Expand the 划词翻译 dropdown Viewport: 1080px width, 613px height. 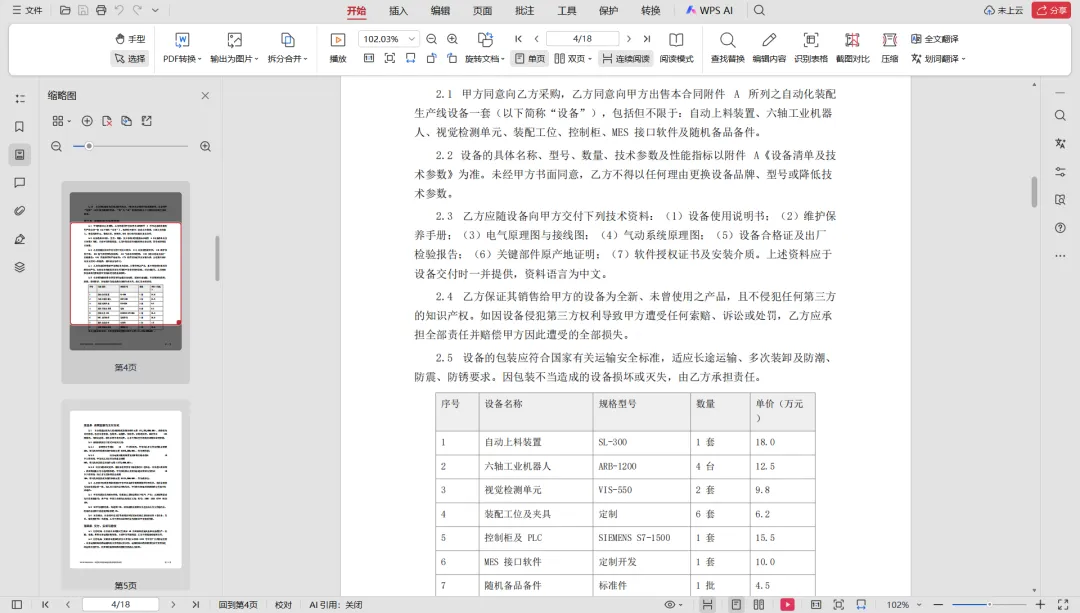pyautogui.click(x=938, y=59)
